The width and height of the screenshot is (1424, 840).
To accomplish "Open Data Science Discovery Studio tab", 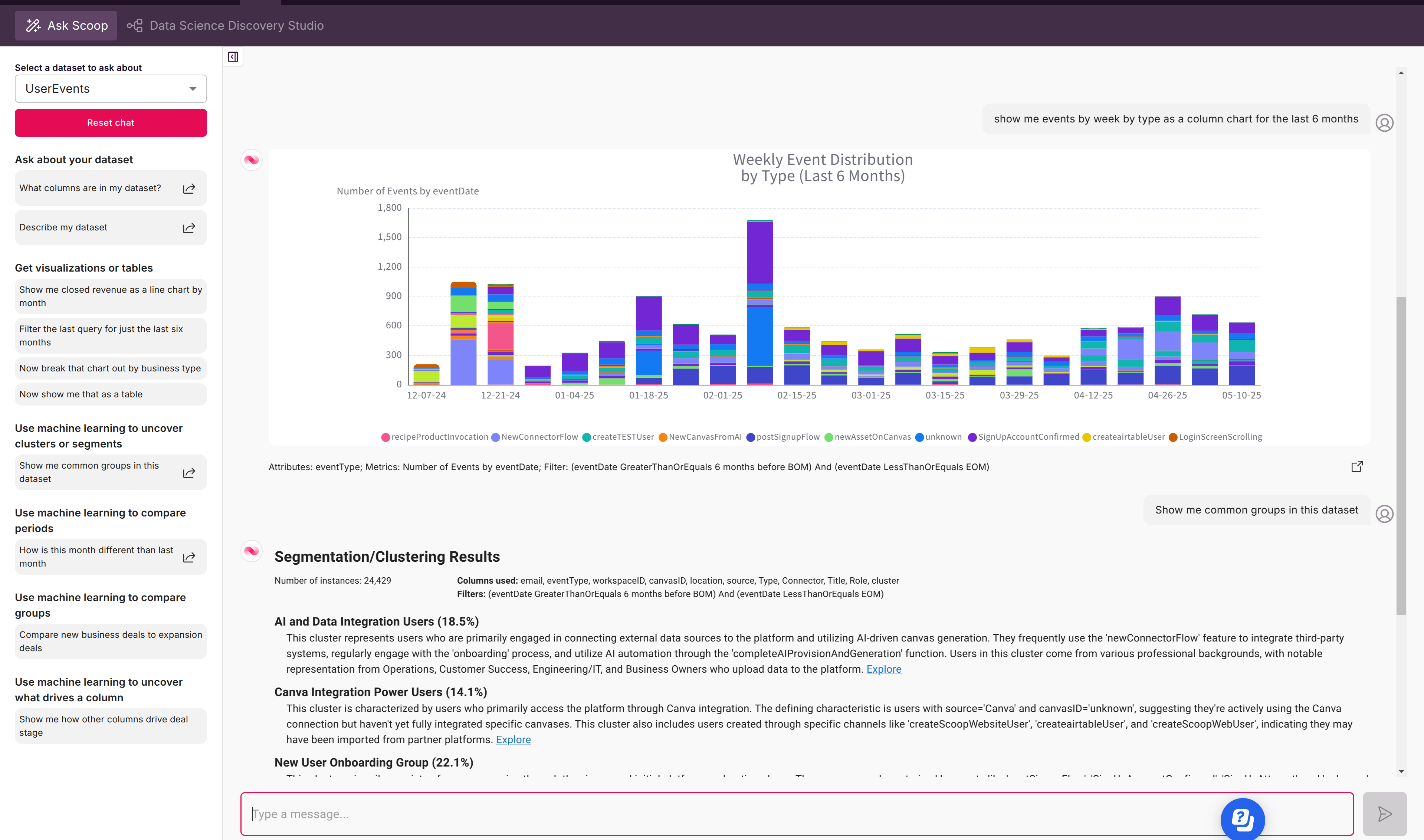I will [226, 26].
